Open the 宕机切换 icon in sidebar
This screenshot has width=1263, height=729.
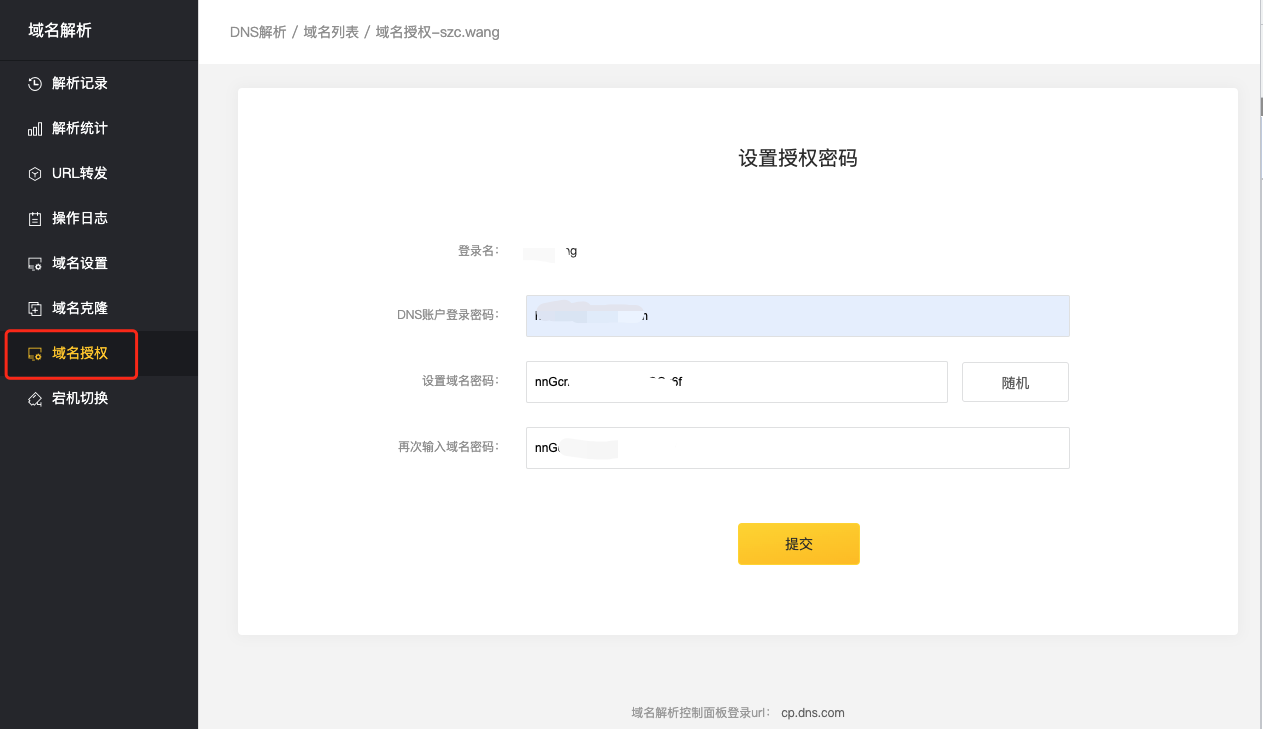pos(34,399)
